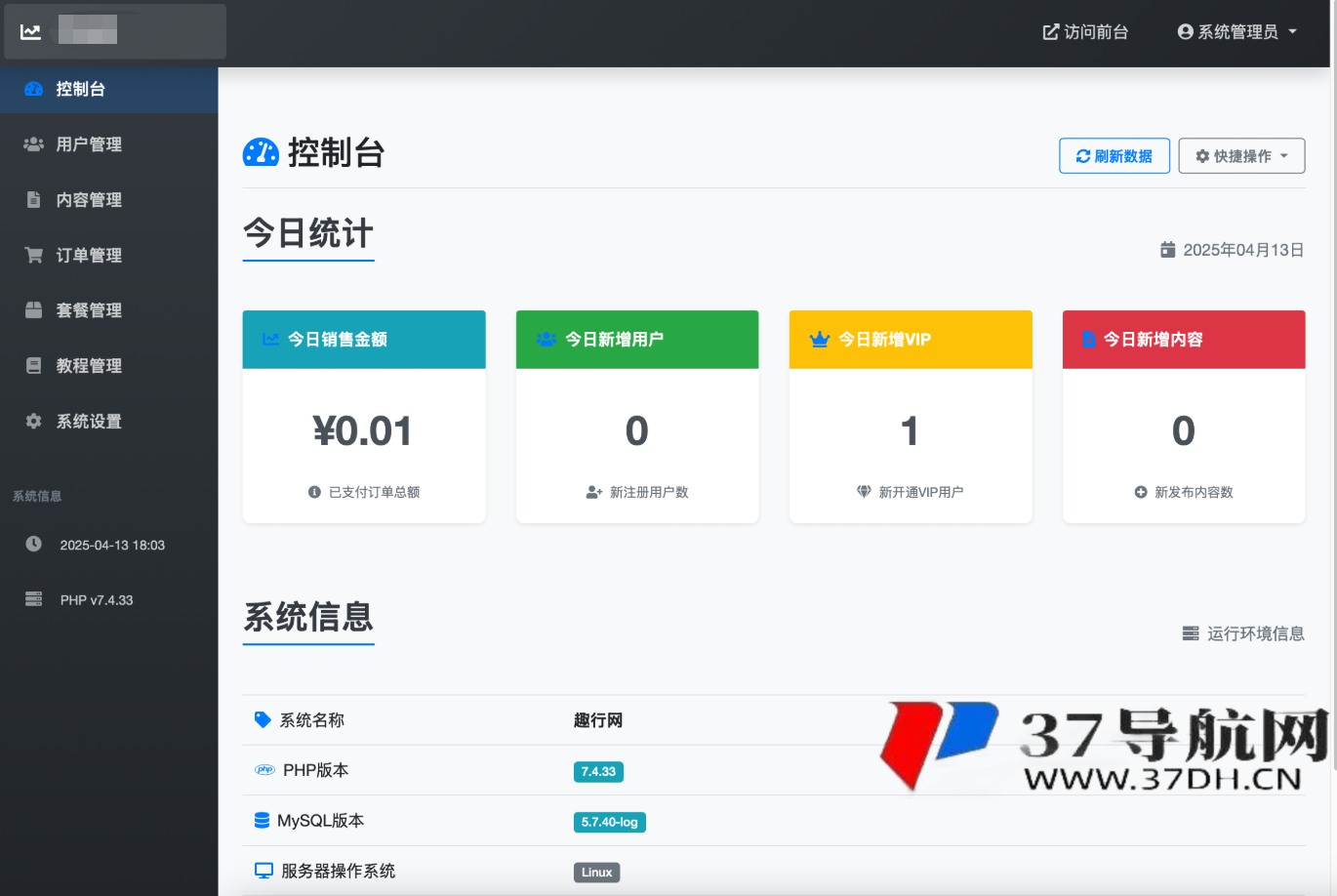The image size is (1337, 896).
Task: Expand the 系统管理员 account menu
Action: pos(1236,31)
